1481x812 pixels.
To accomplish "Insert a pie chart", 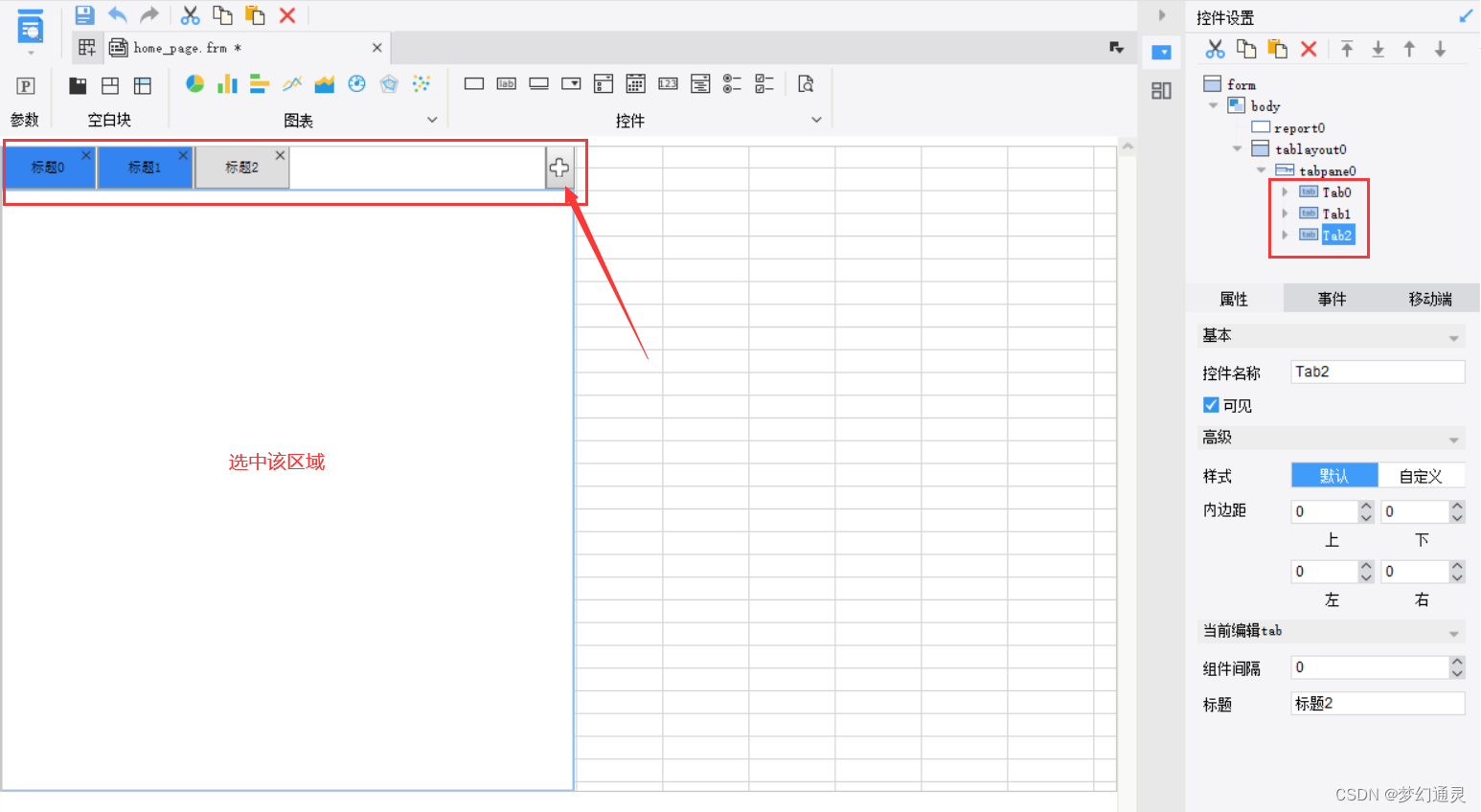I will (195, 84).
